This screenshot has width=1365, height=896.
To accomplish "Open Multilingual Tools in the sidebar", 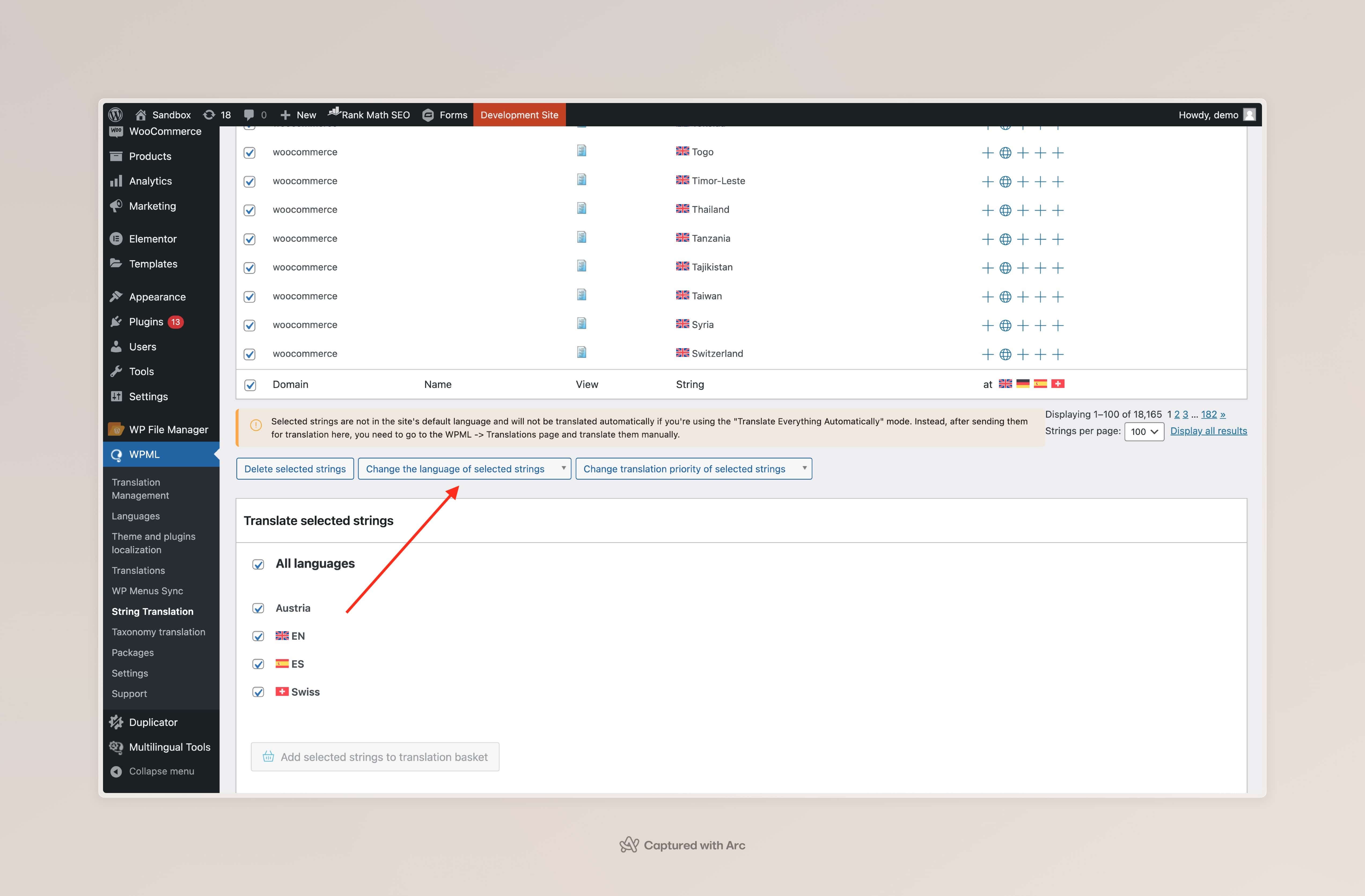I will point(161,747).
